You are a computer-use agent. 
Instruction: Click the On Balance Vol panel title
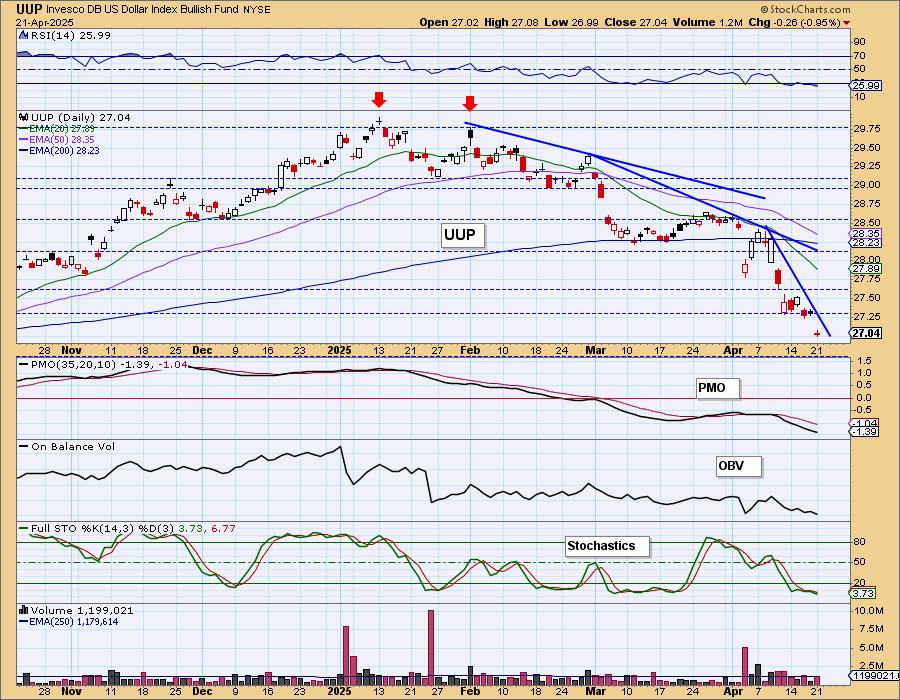point(73,446)
